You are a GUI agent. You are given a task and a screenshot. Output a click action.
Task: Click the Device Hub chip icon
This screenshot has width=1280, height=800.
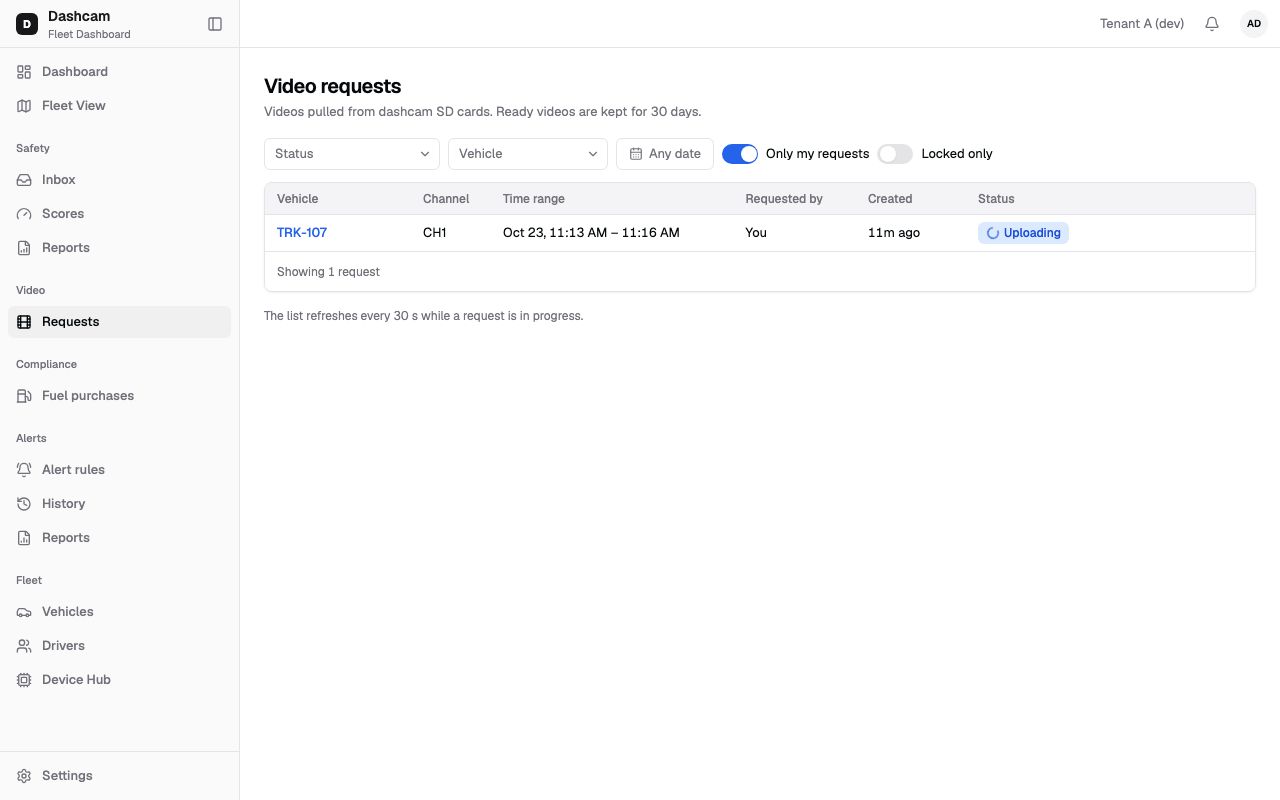coord(24,680)
